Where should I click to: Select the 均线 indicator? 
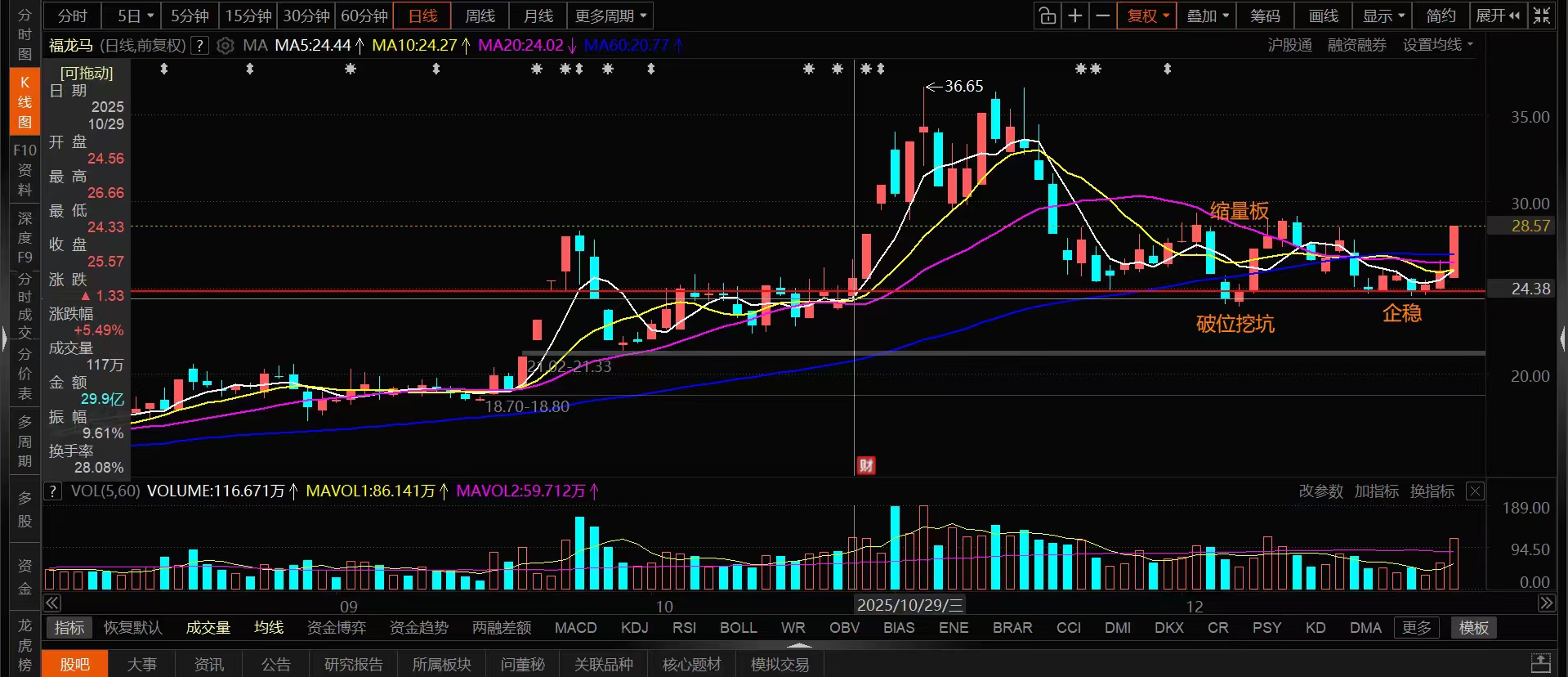pos(269,627)
